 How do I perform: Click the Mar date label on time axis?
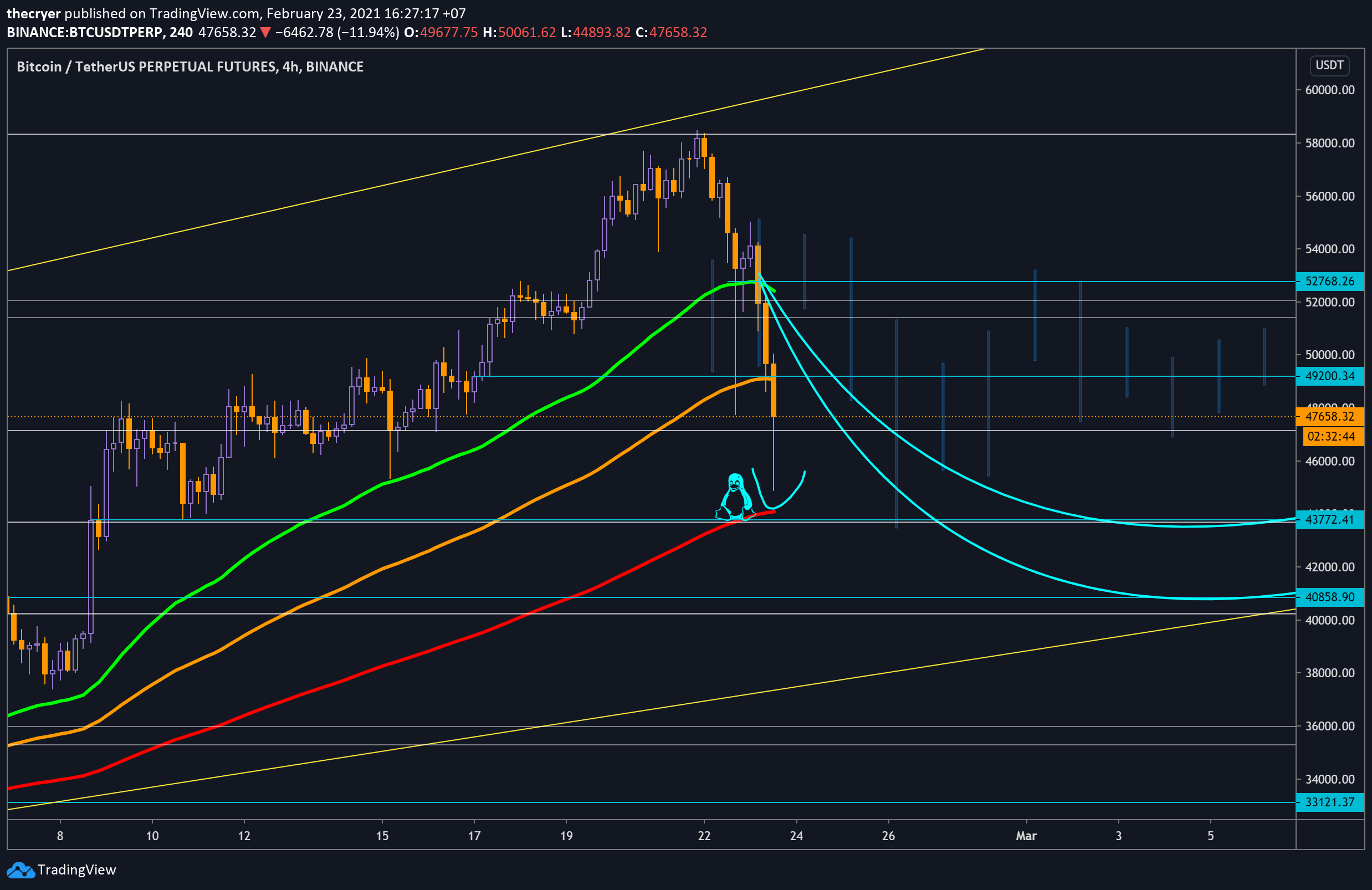point(1026,836)
